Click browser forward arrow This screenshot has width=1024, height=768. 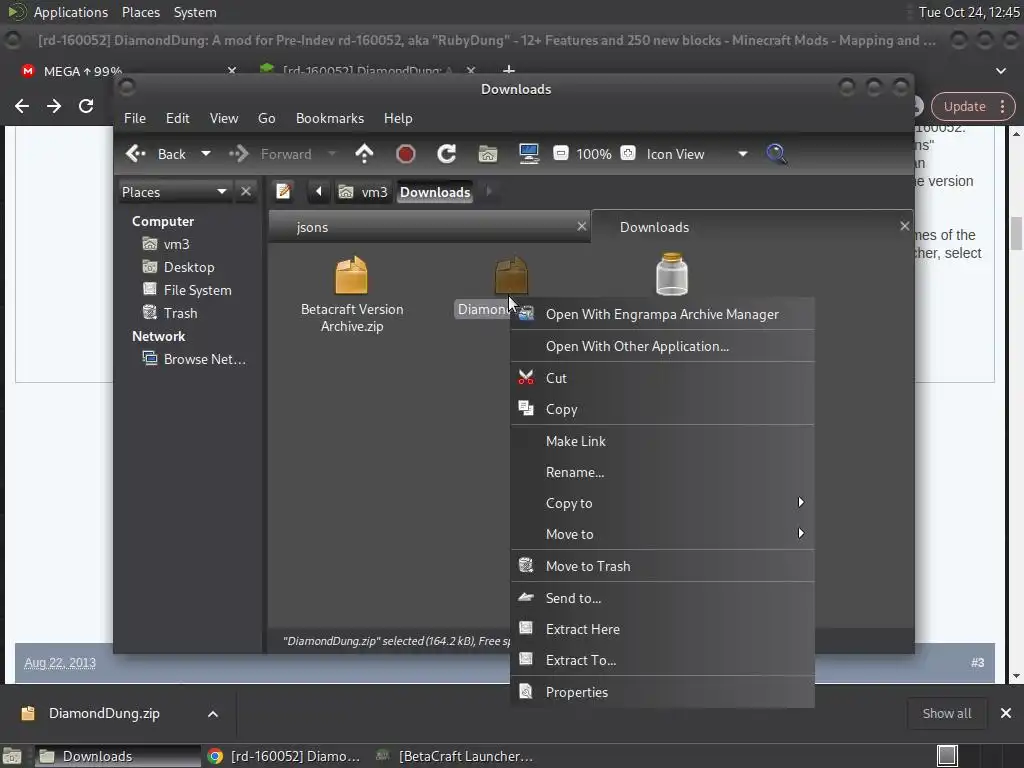tap(54, 106)
